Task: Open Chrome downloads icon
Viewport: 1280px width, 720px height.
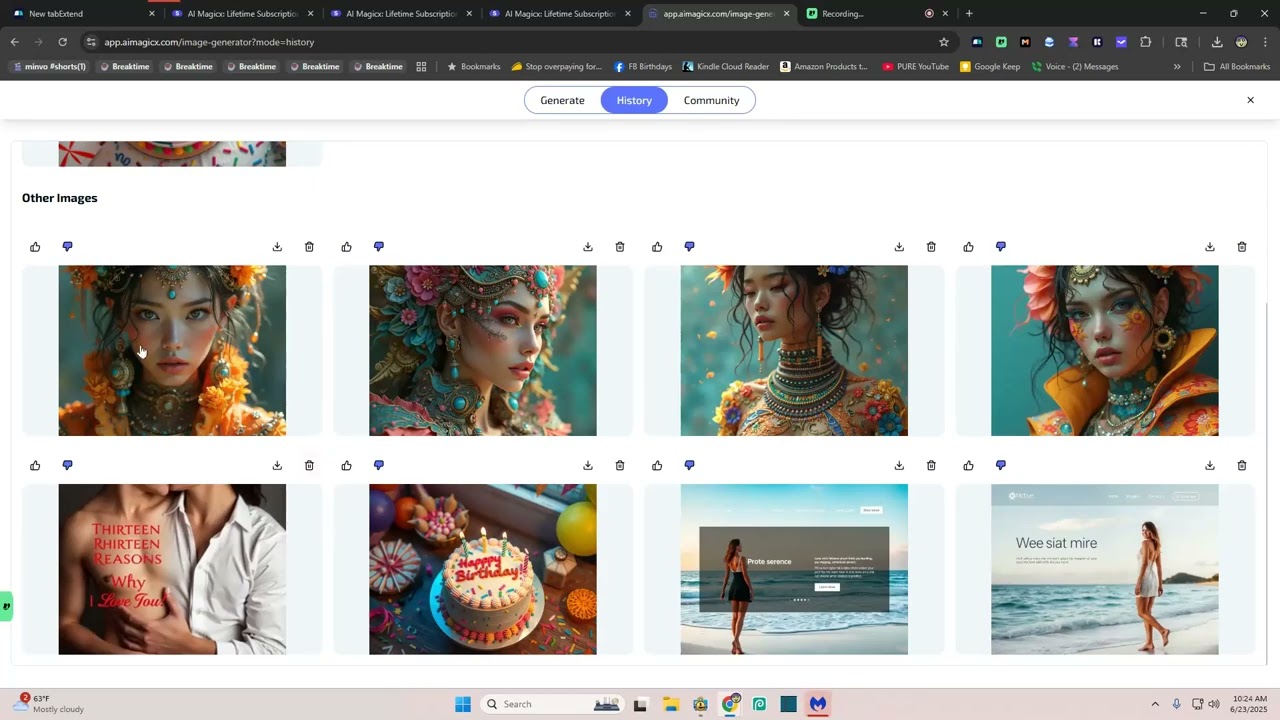Action: (x=1217, y=42)
